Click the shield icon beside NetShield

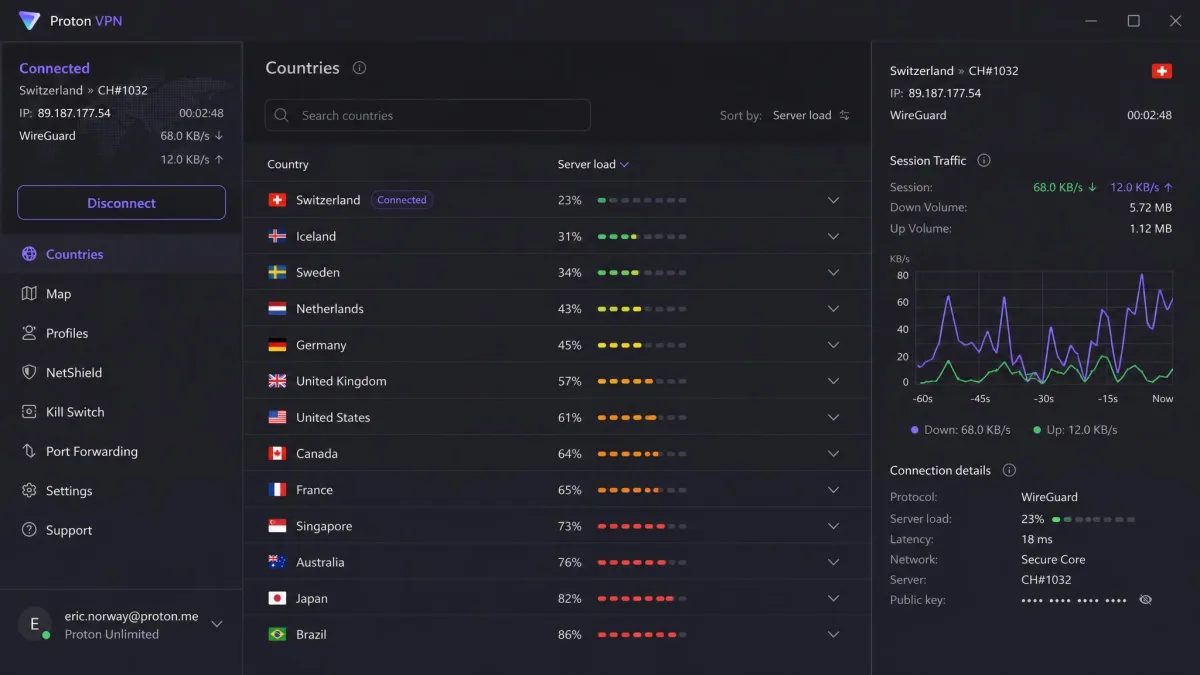click(x=29, y=372)
